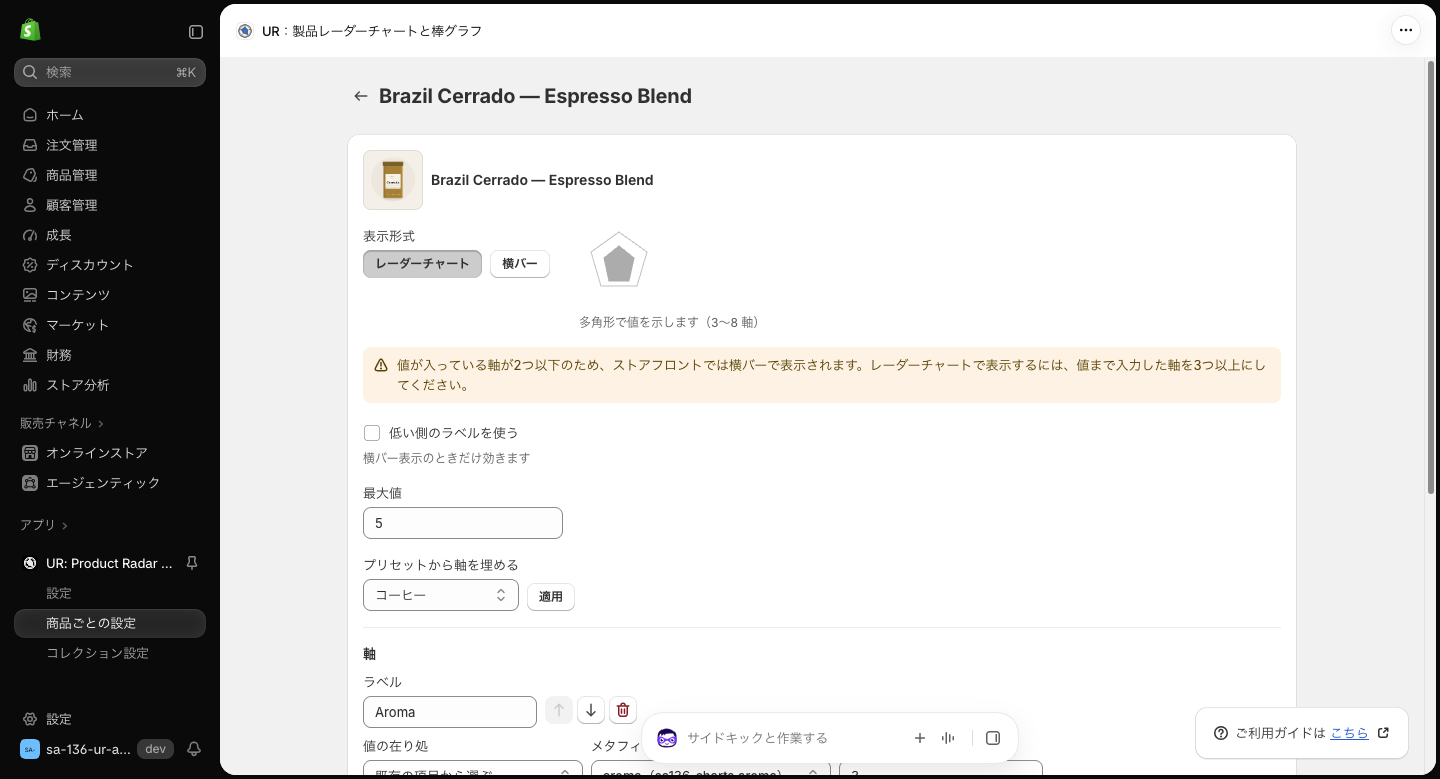This screenshot has width=1440, height=779.
Task: Navigate to ストア分析
Action: (x=110, y=385)
